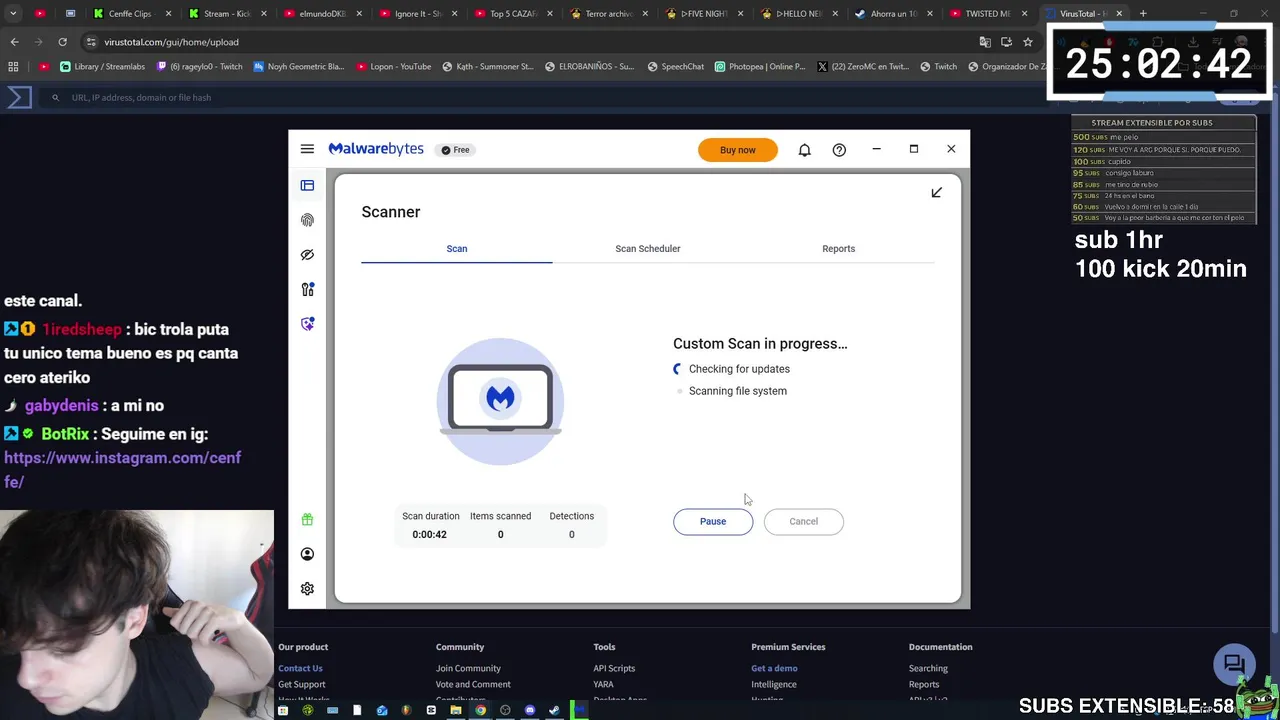Open Join Community link
Viewport: 1280px width, 720px height.
(468, 668)
